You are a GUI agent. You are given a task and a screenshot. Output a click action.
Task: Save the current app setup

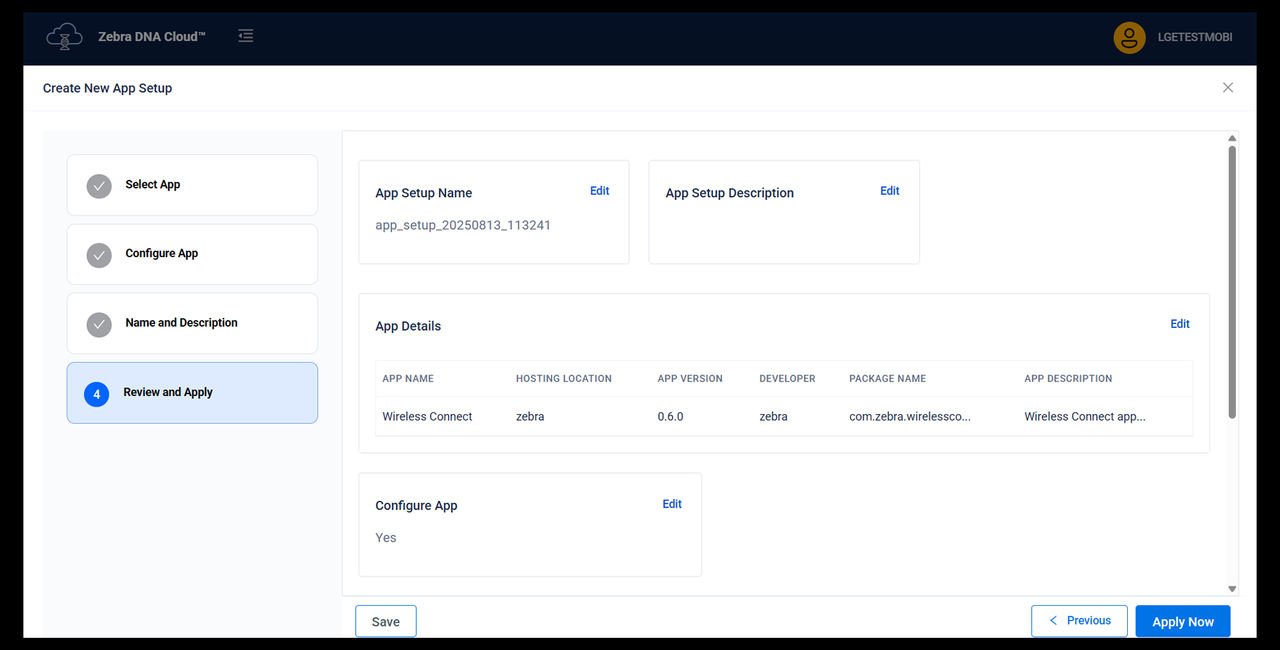[x=385, y=620]
